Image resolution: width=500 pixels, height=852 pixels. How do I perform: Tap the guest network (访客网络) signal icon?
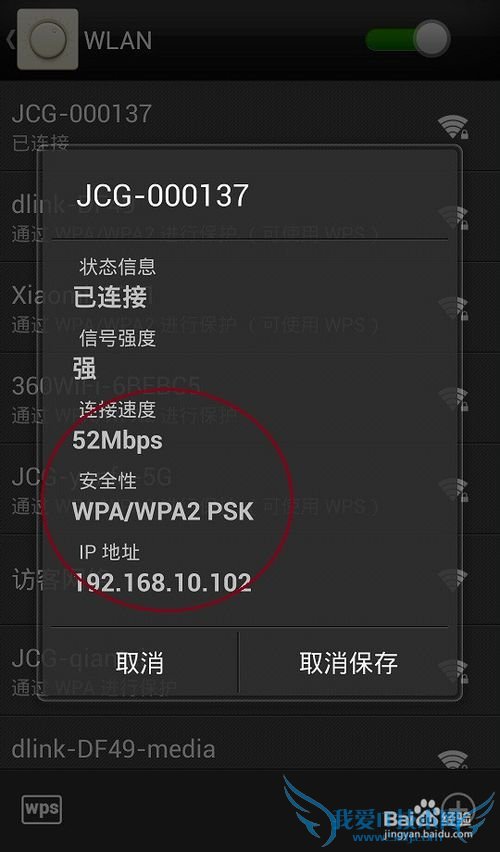[x=452, y=580]
